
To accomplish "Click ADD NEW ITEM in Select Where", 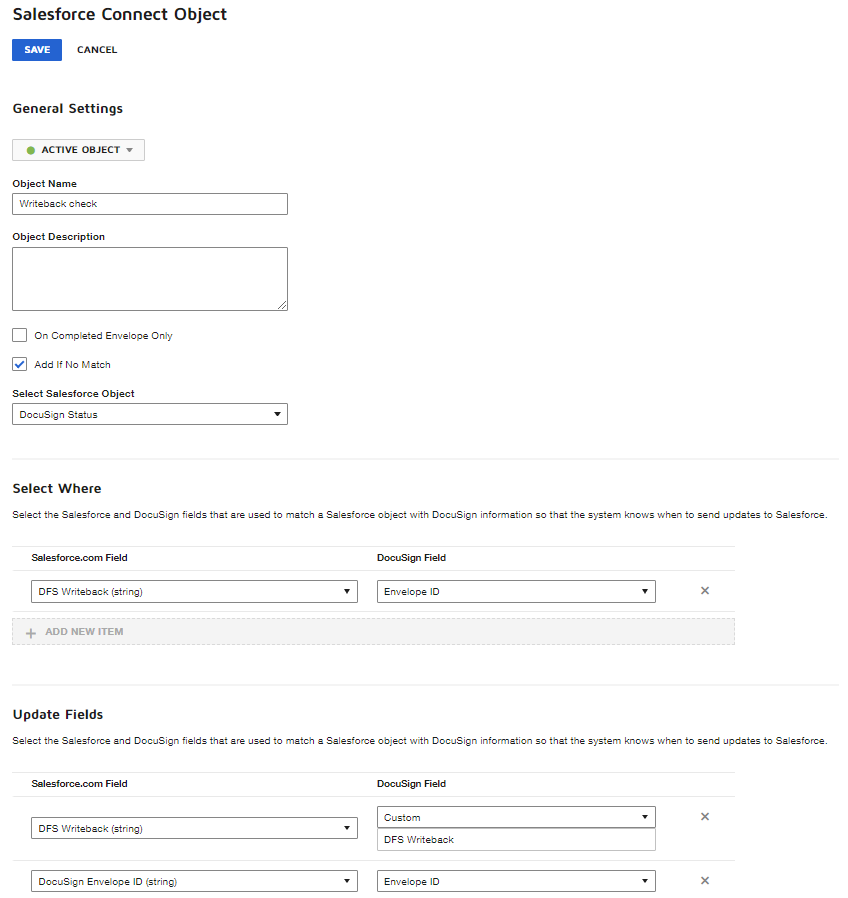I will (x=373, y=632).
